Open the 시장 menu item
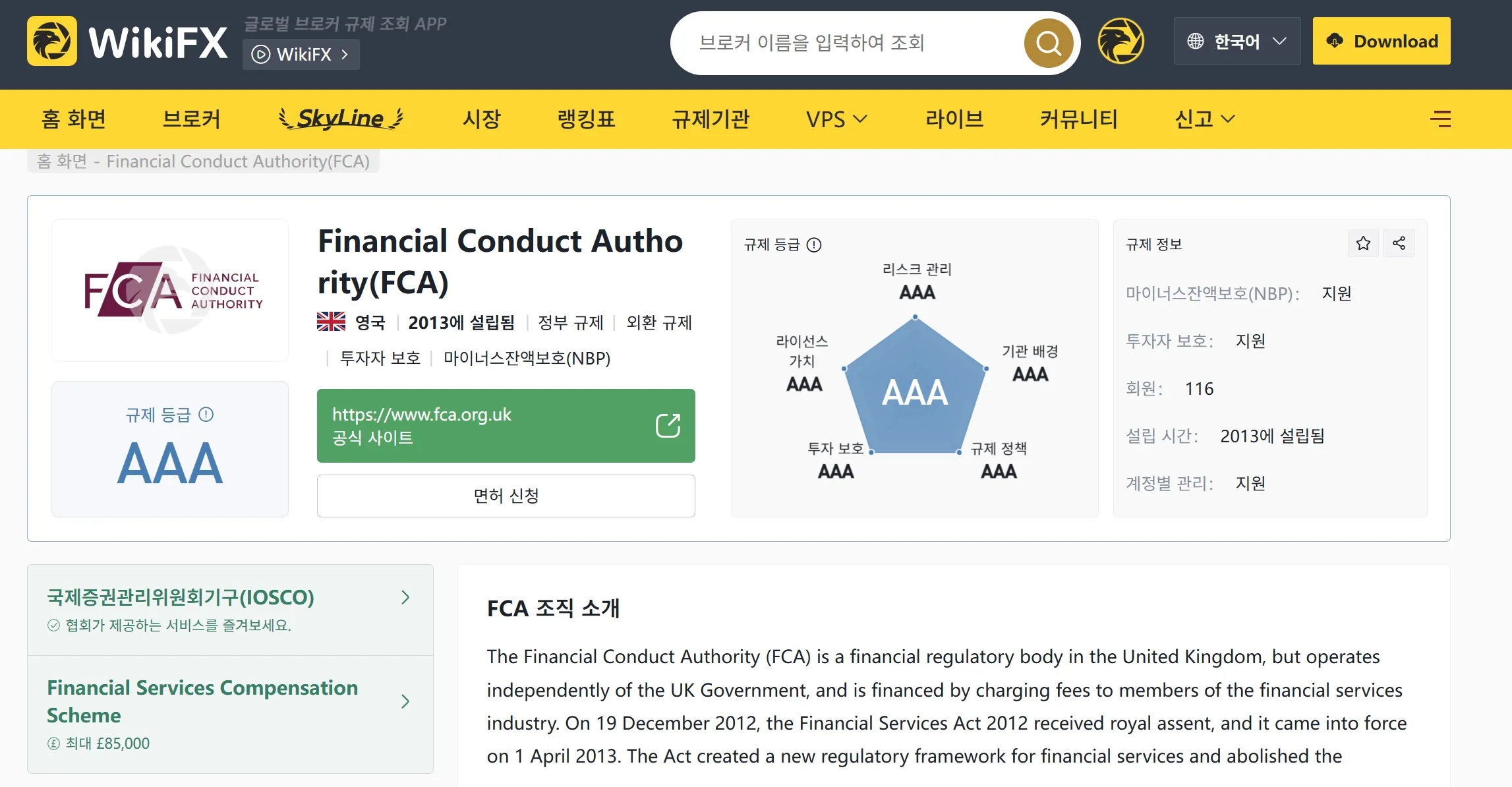Viewport: 1512px width, 787px height. (482, 119)
